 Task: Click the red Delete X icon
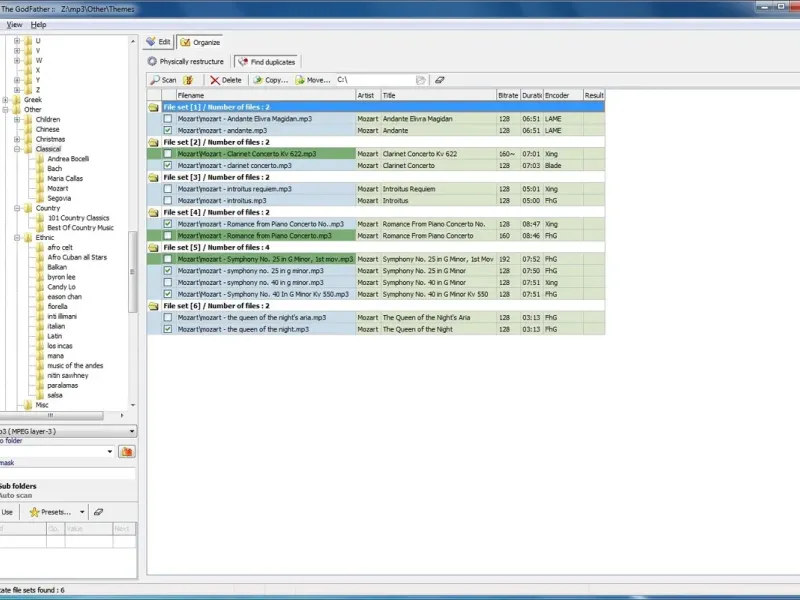[x=215, y=80]
